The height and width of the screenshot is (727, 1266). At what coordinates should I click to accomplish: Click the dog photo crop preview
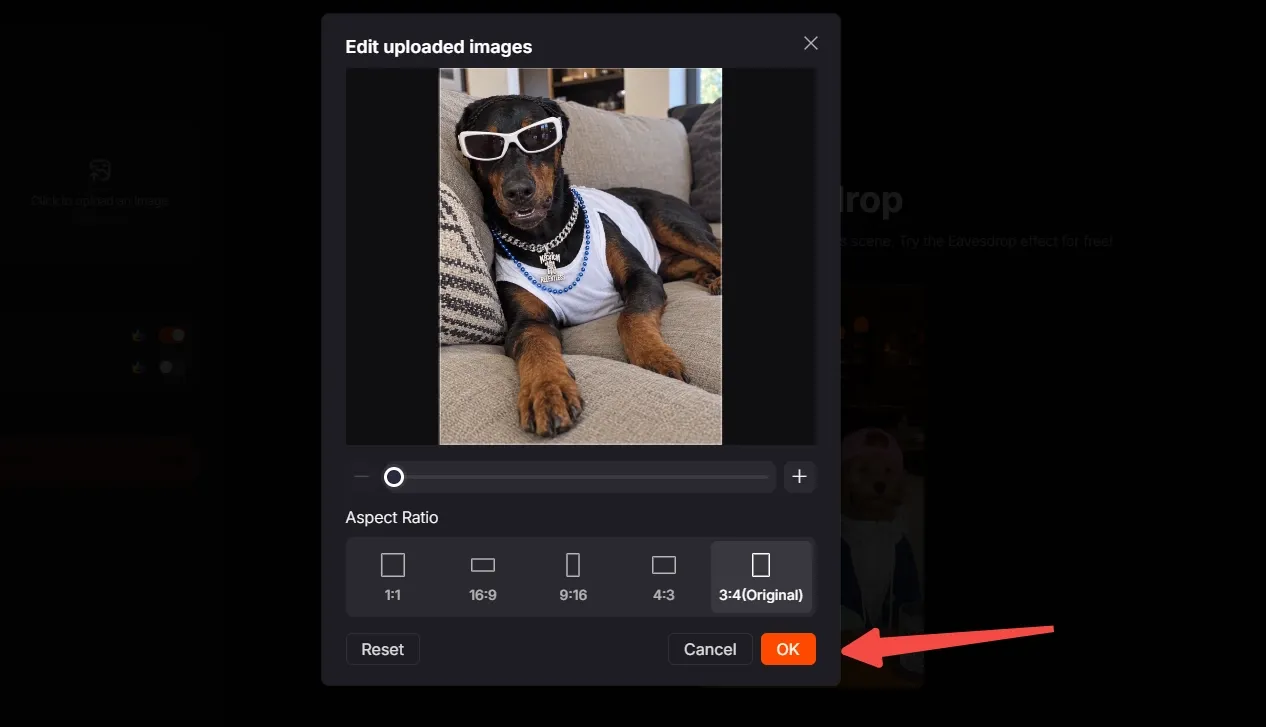(x=580, y=256)
